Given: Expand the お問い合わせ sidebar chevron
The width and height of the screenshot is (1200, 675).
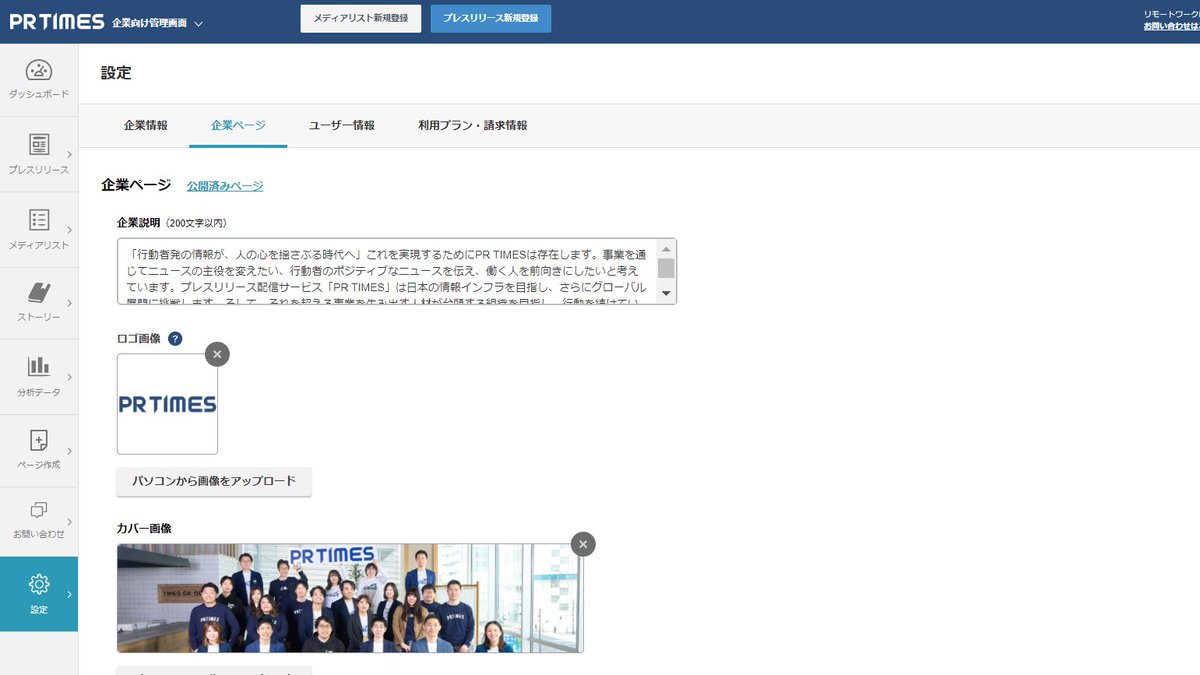Looking at the screenshot, I should (x=69, y=522).
